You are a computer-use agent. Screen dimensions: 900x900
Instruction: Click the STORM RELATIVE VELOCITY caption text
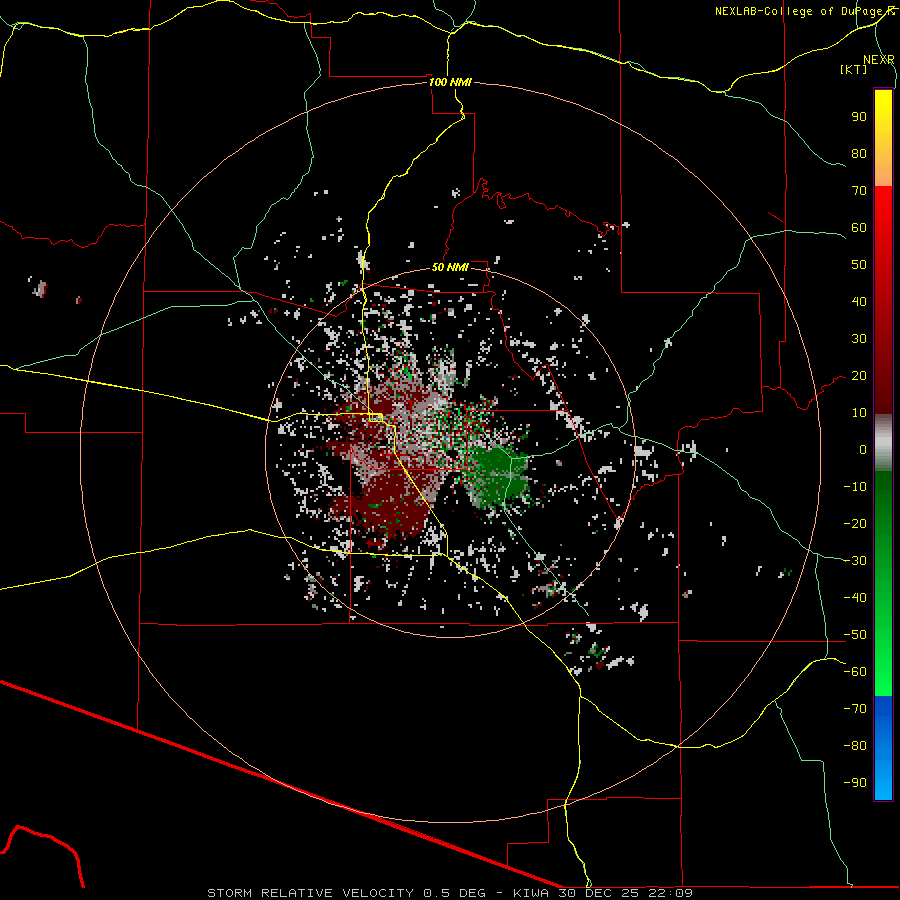(311, 893)
